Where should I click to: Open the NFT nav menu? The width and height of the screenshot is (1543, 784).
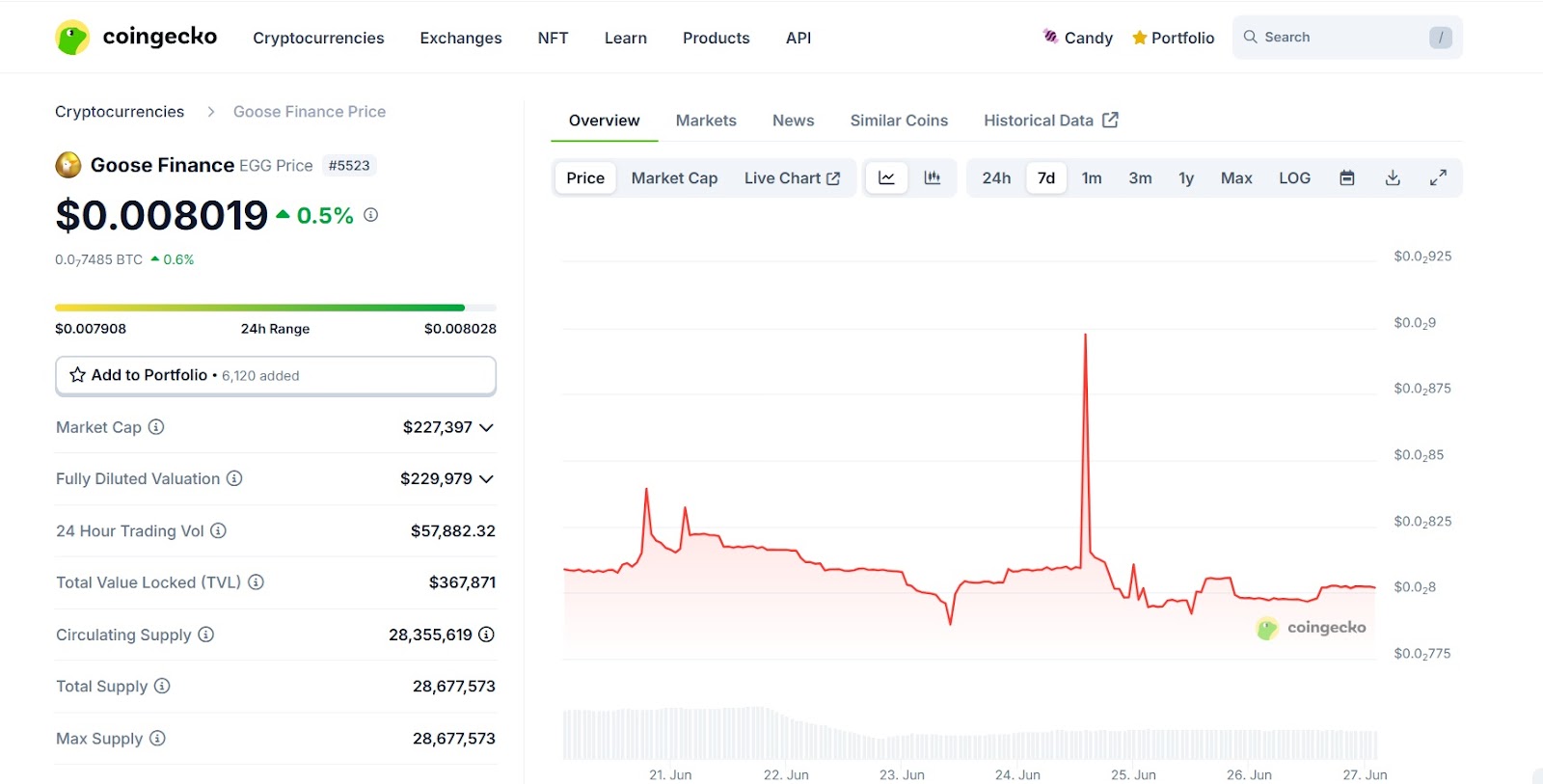[x=553, y=38]
